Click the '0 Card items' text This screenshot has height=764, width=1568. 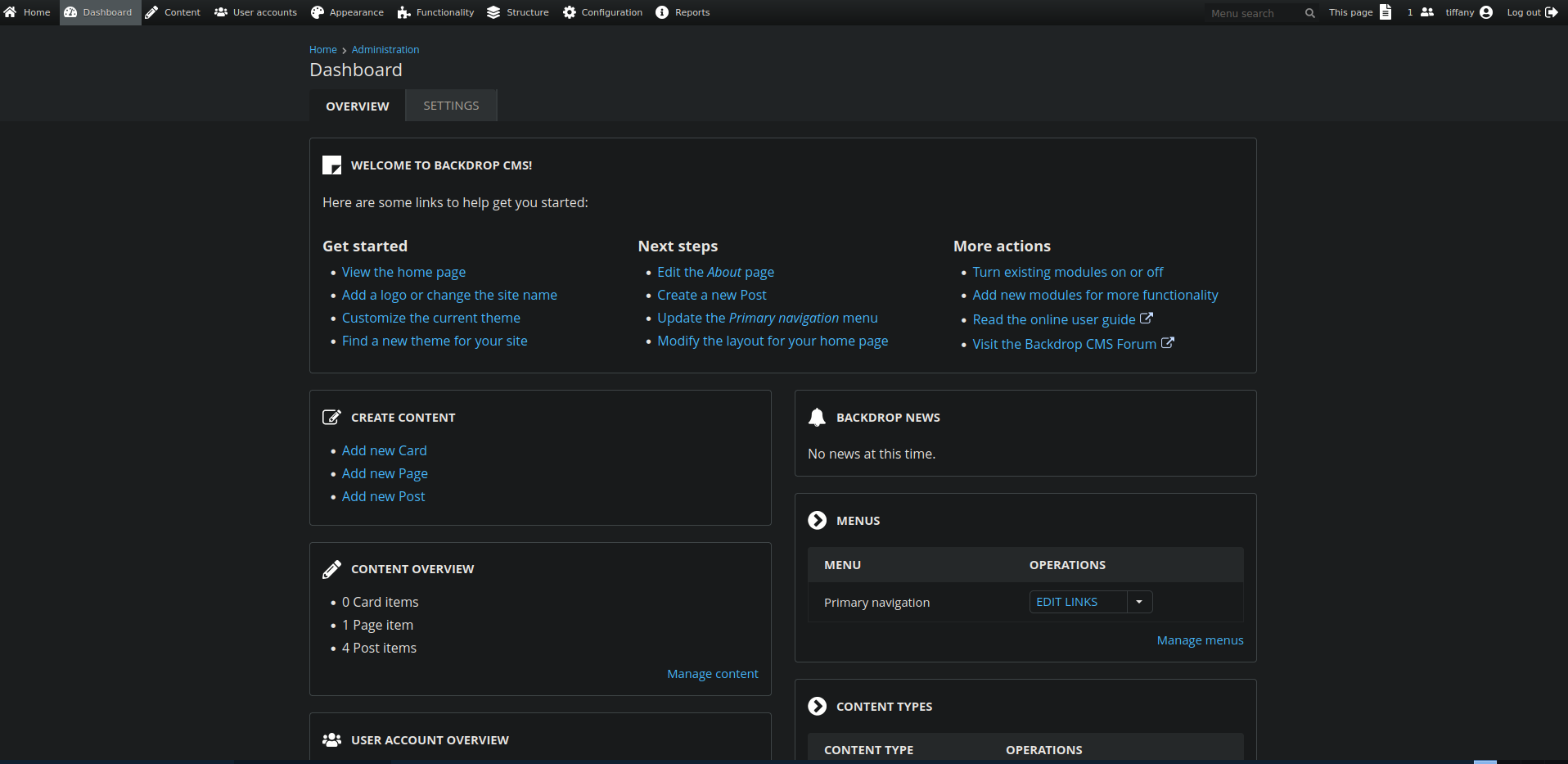click(380, 602)
